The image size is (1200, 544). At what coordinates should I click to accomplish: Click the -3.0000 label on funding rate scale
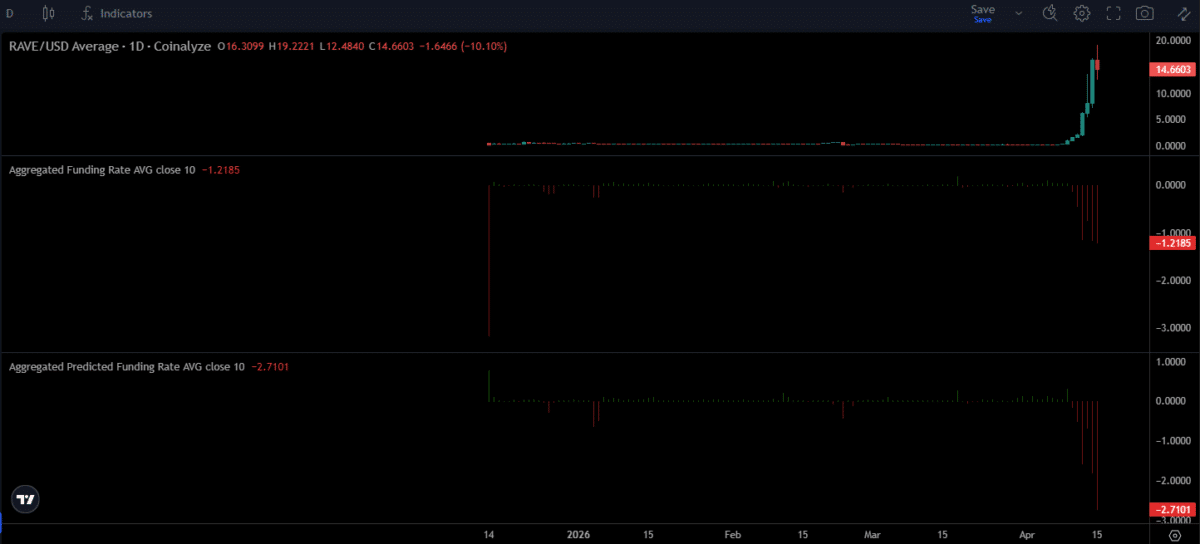(x=1172, y=328)
